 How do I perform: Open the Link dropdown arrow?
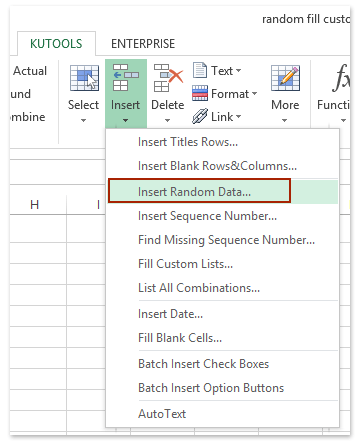[238, 117]
